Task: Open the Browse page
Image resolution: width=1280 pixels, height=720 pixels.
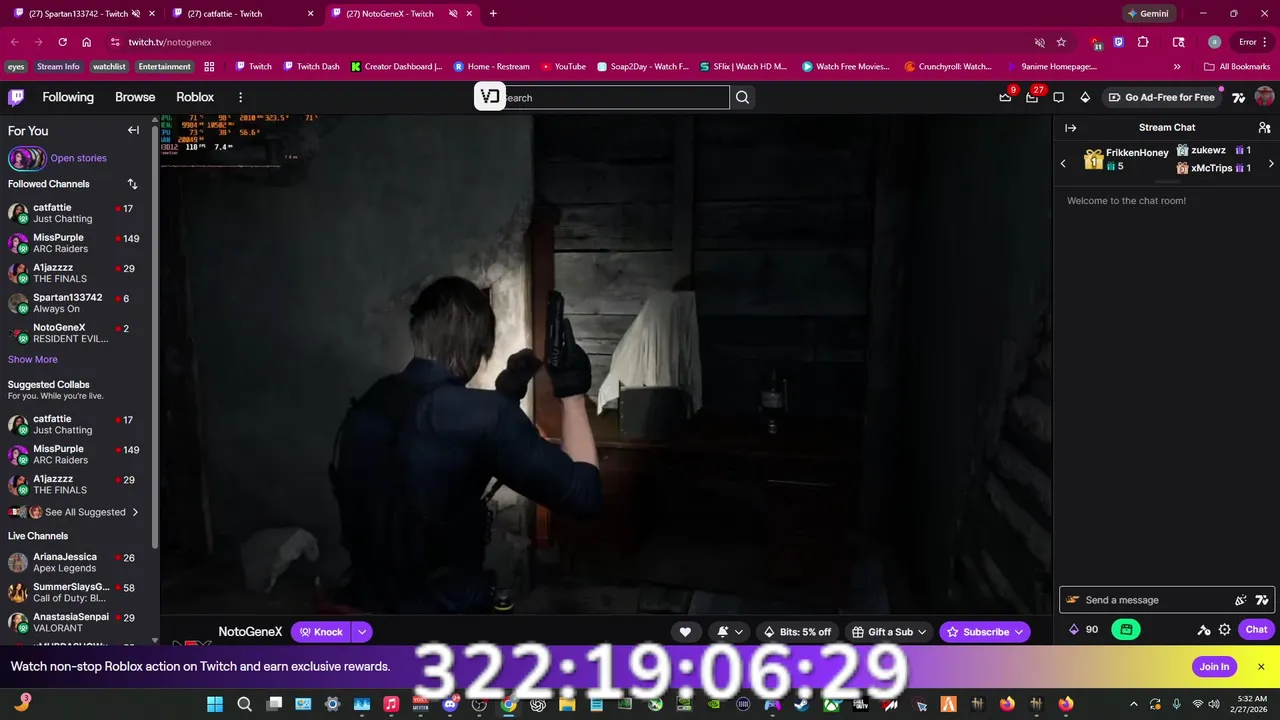Action: (135, 97)
